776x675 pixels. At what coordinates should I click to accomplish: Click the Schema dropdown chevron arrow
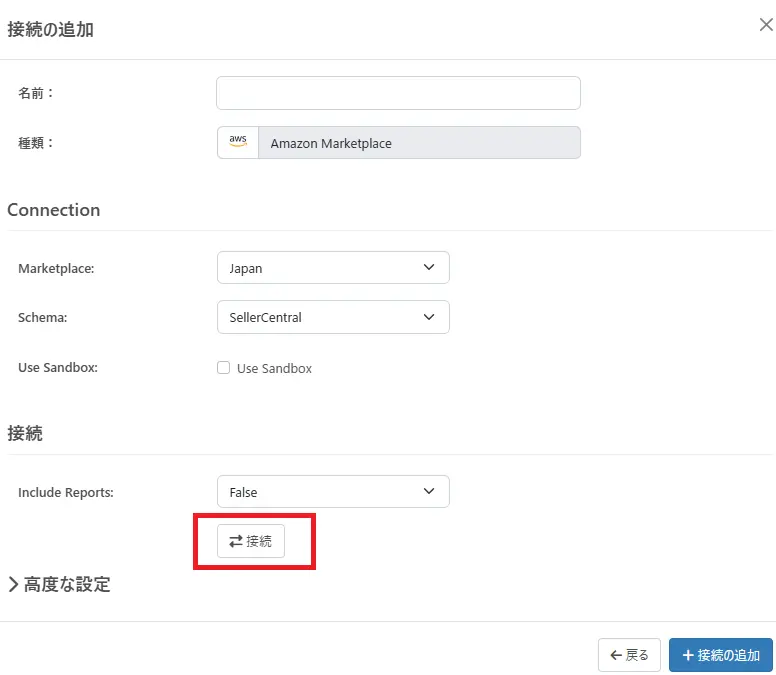429,317
